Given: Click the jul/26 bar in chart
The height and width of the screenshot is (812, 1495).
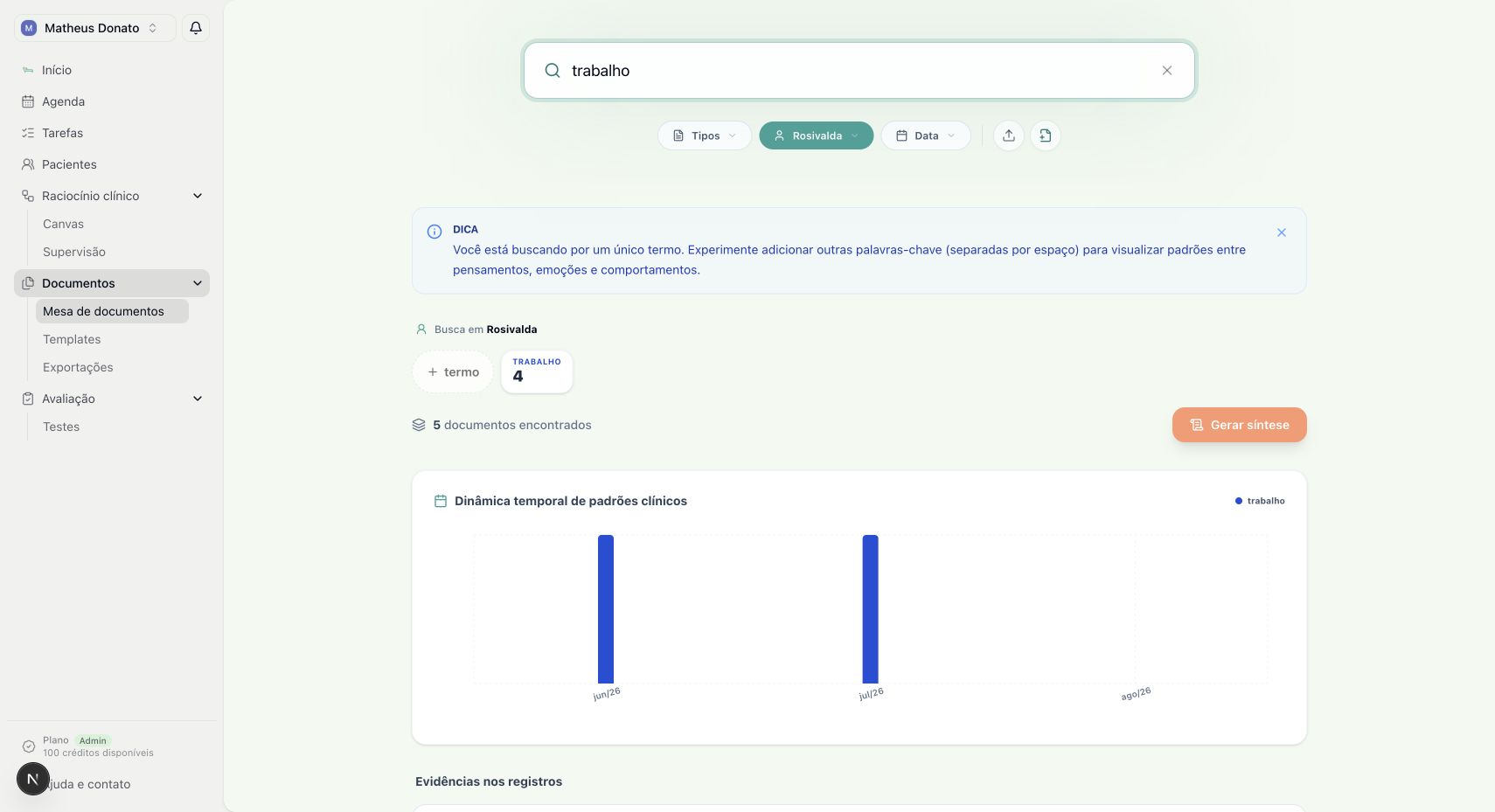Looking at the screenshot, I should [x=870, y=609].
